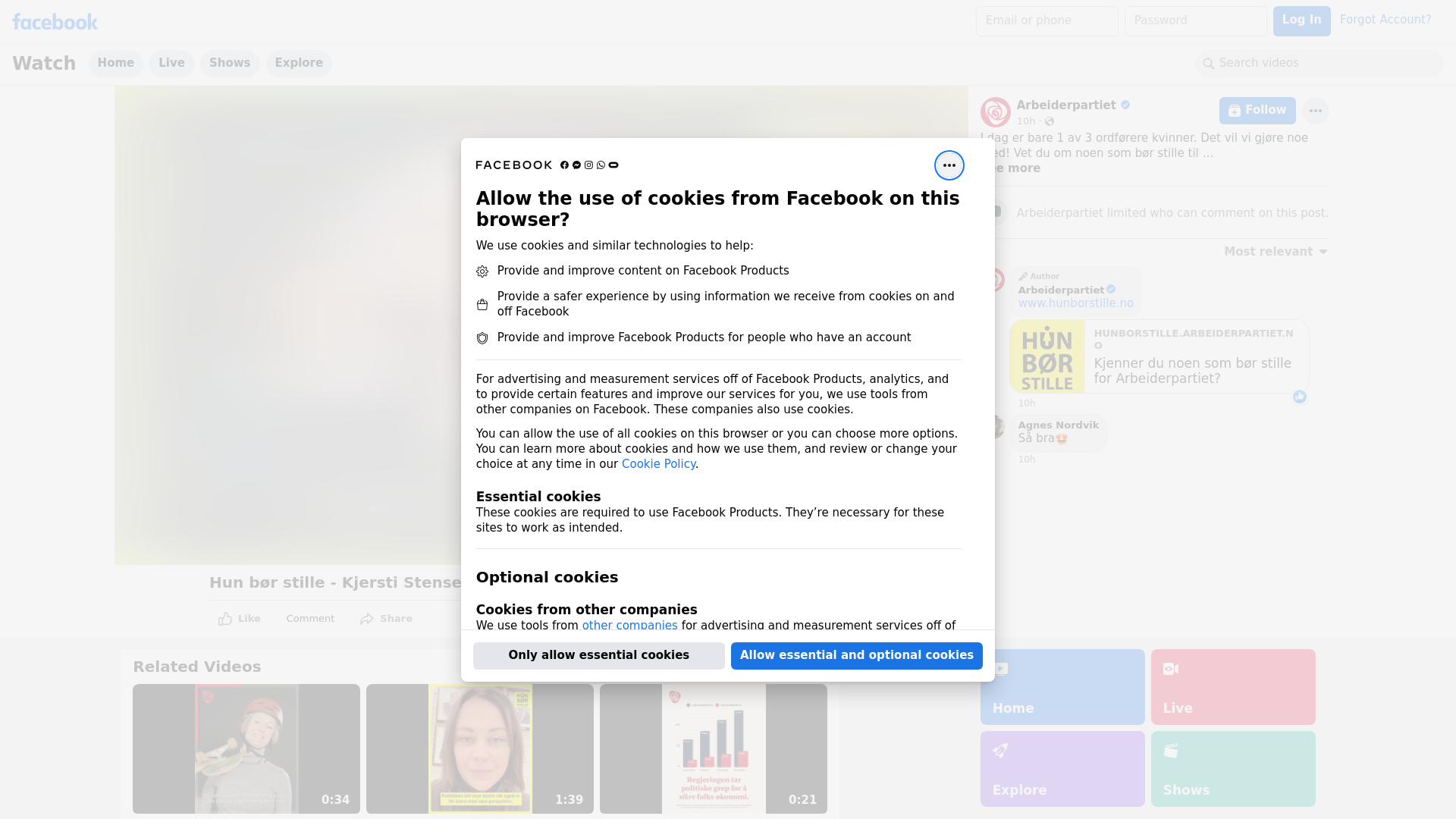Screen dimensions: 1456x819
Task: Click the public globe icon by 10h
Action: click(1050, 121)
